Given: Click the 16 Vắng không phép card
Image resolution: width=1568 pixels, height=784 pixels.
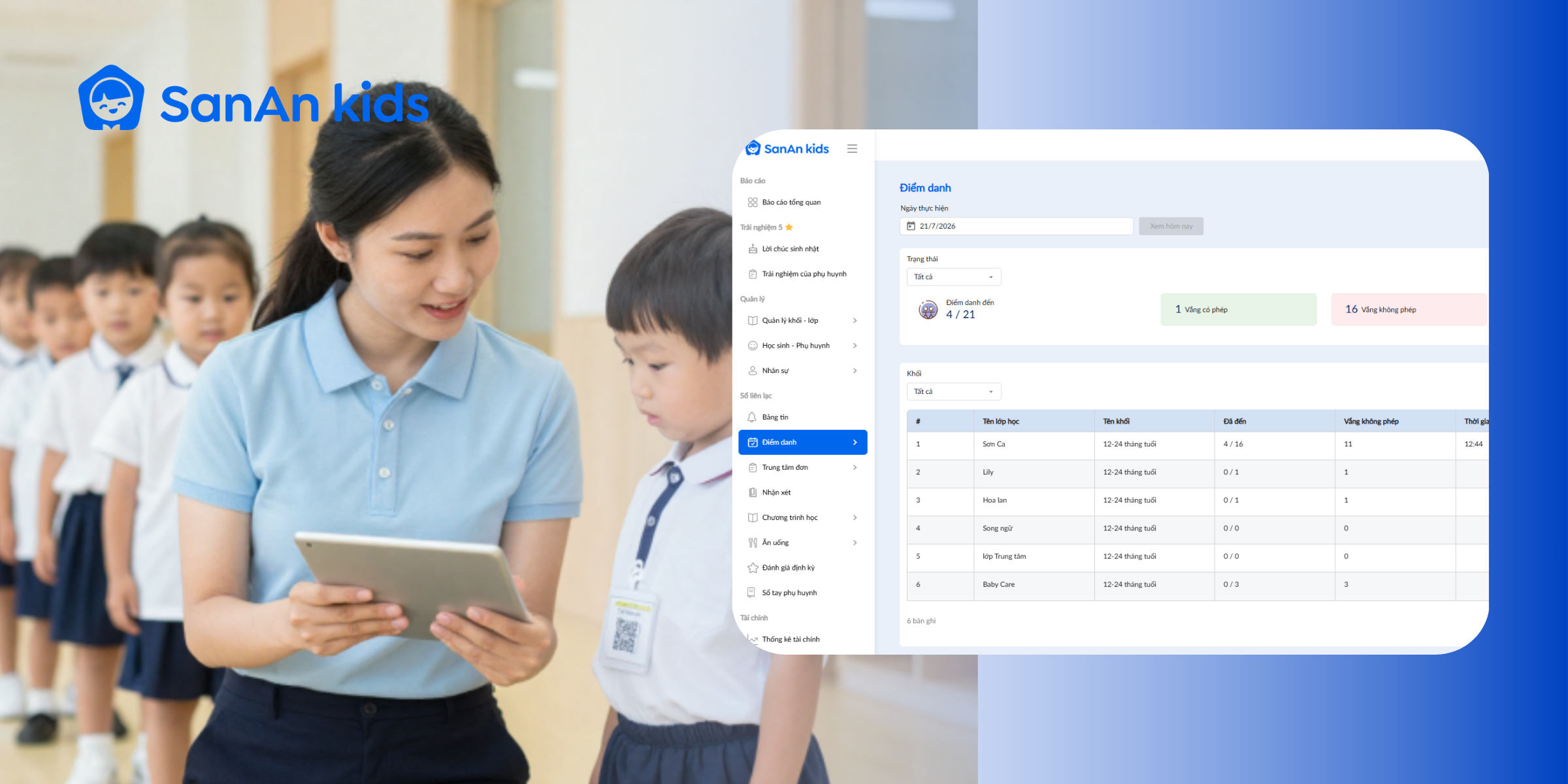Looking at the screenshot, I should click(x=1409, y=310).
